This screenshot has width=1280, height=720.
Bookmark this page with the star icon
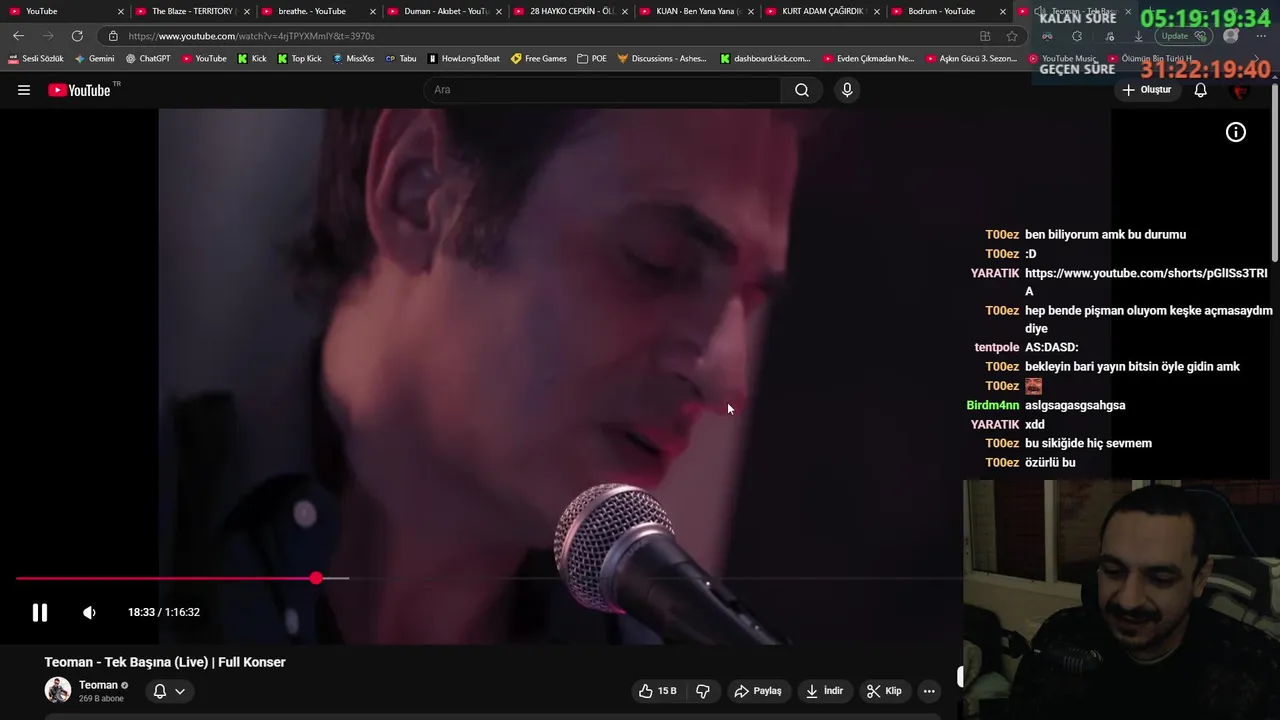(x=1012, y=36)
